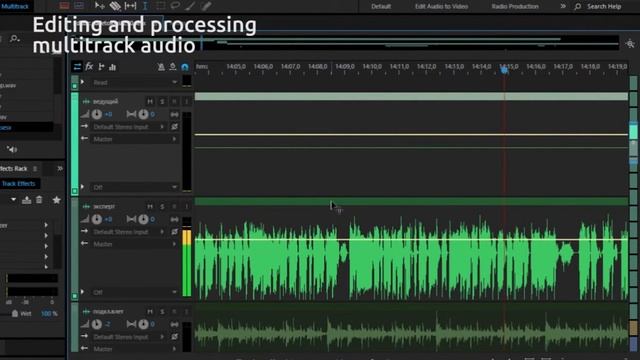This screenshot has width=640, height=360.
Task: Click the Wet mix 100 % value
Action: click(x=49, y=313)
